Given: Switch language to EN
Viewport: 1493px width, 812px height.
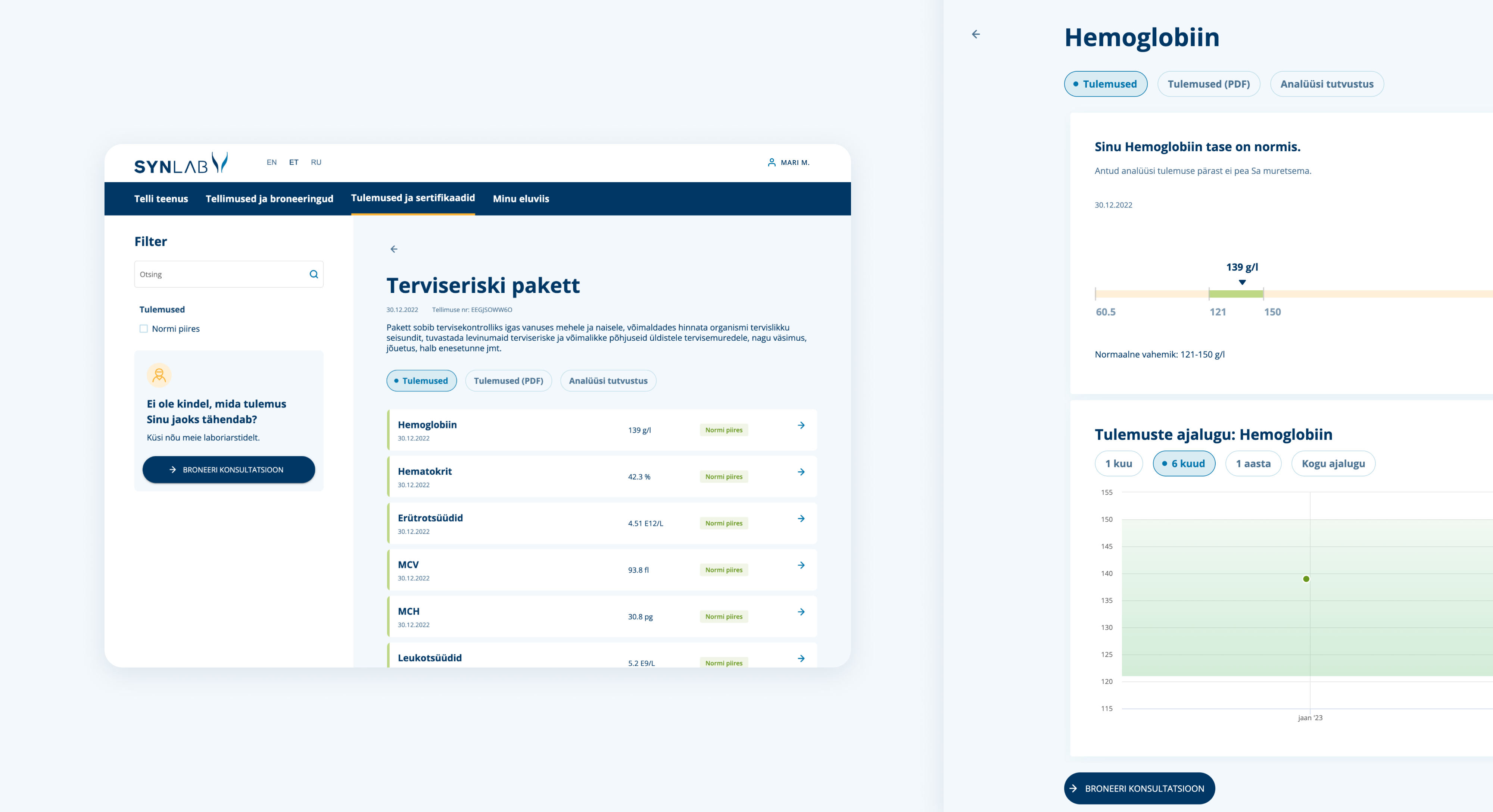Looking at the screenshot, I should click(271, 162).
